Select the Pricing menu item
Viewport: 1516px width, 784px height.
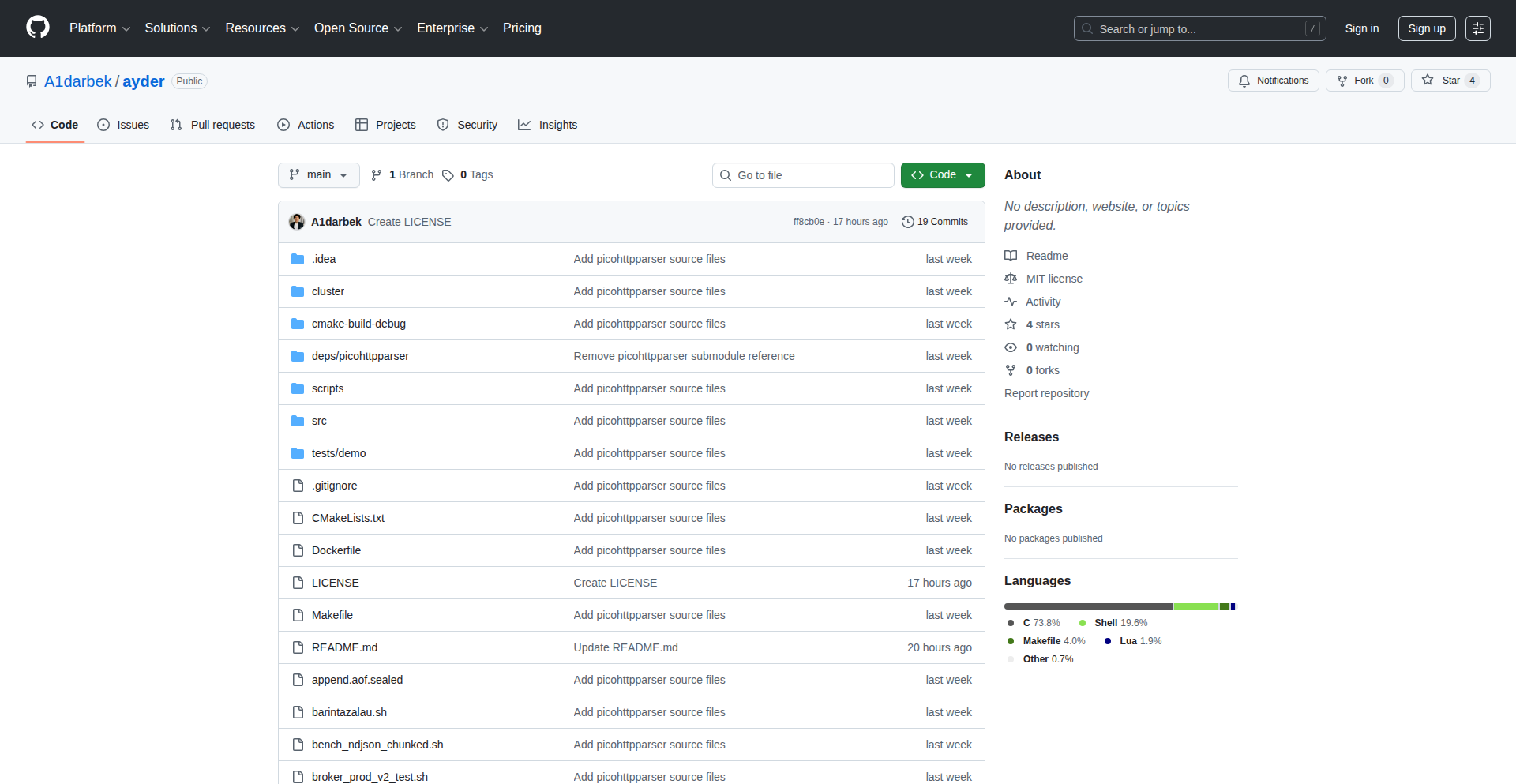point(522,28)
